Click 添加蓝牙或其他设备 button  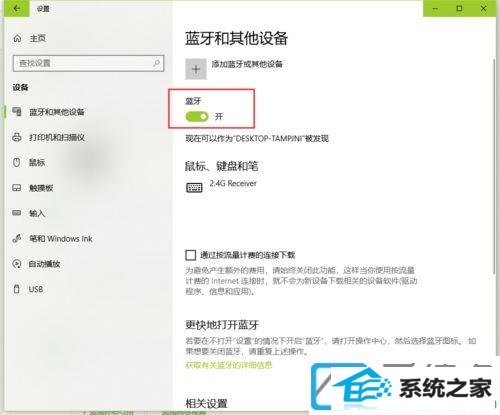click(247, 64)
